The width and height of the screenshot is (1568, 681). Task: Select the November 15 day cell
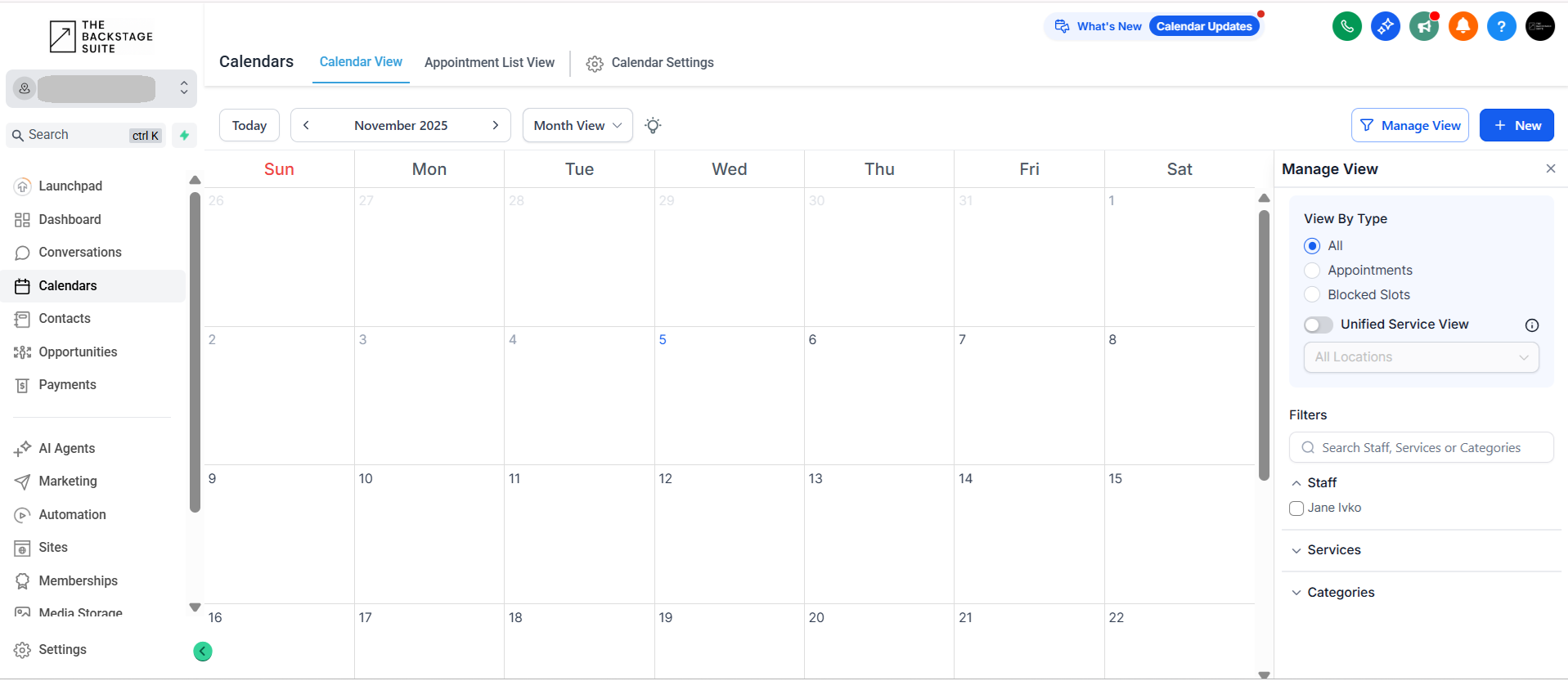tap(1179, 535)
